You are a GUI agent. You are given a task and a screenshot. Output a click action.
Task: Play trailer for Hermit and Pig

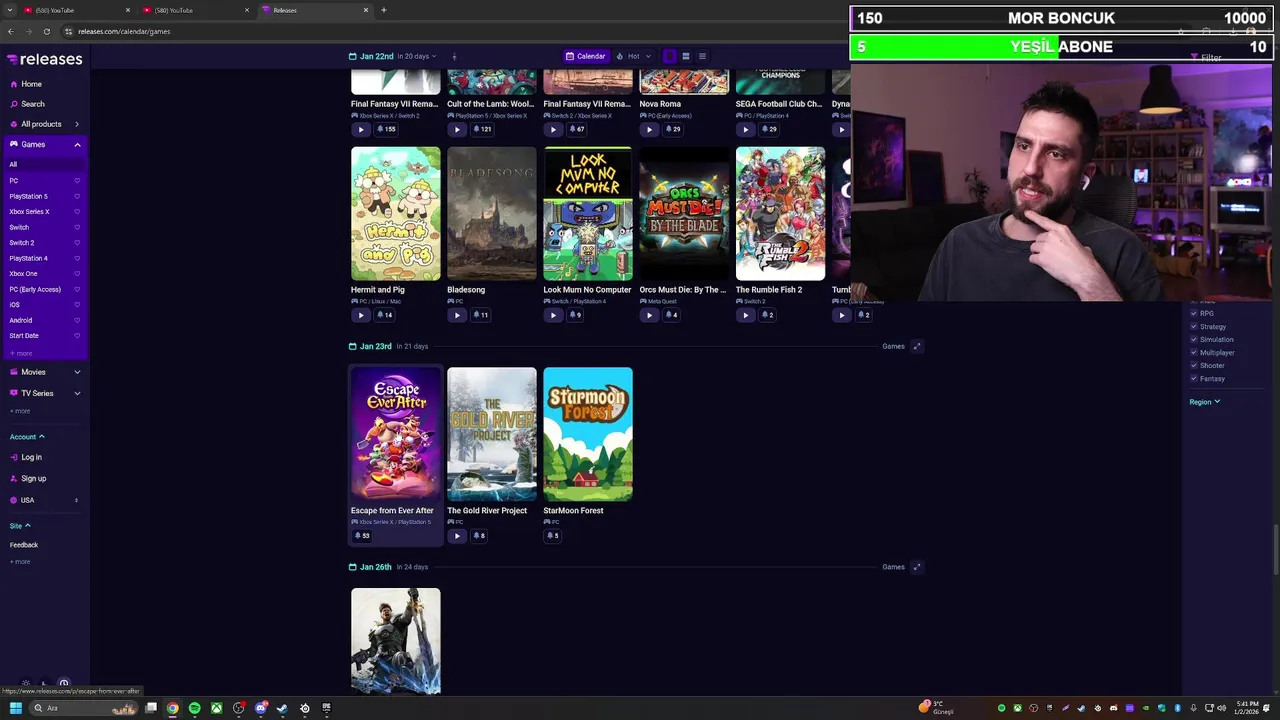[x=361, y=315]
